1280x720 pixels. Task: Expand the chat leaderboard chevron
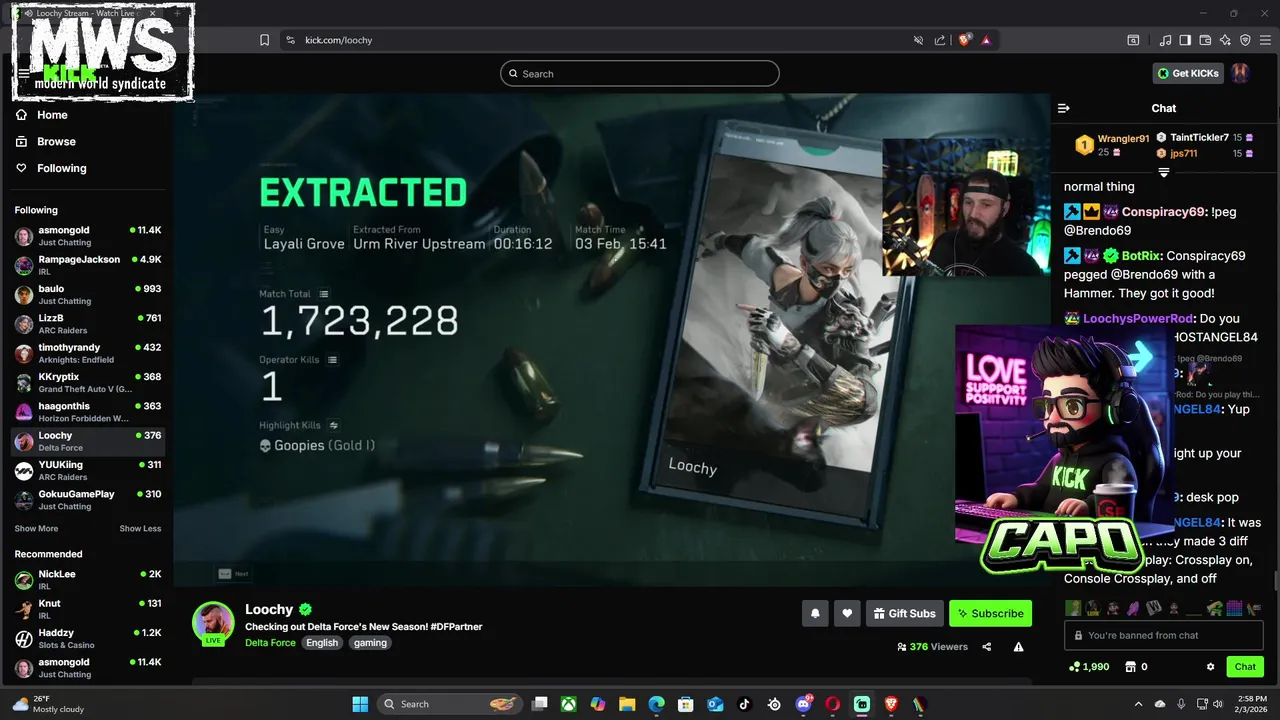click(1164, 173)
